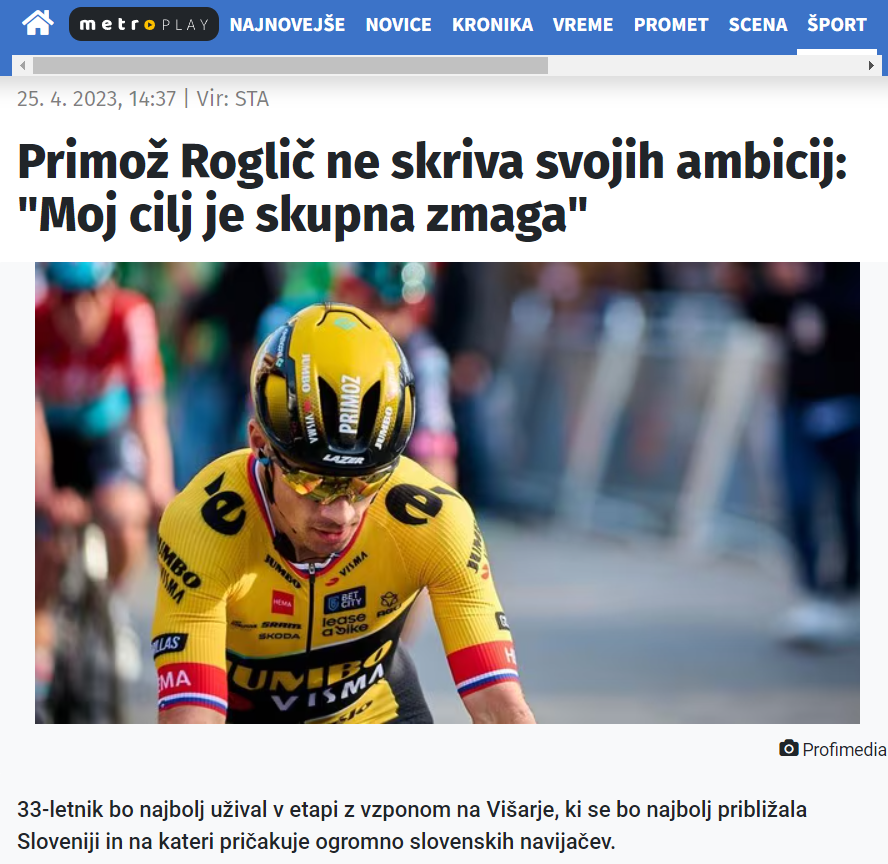Switch to the Scena section
Screen dimensions: 888x864
click(x=758, y=25)
